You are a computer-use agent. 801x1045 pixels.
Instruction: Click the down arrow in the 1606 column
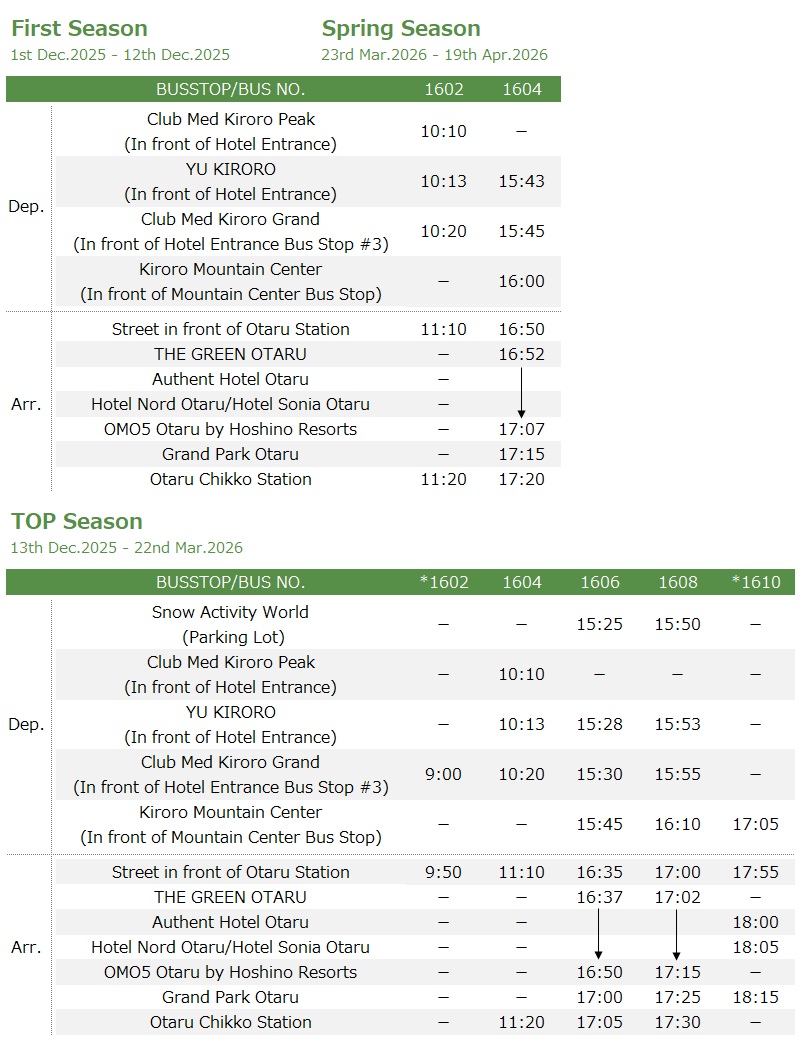click(599, 934)
